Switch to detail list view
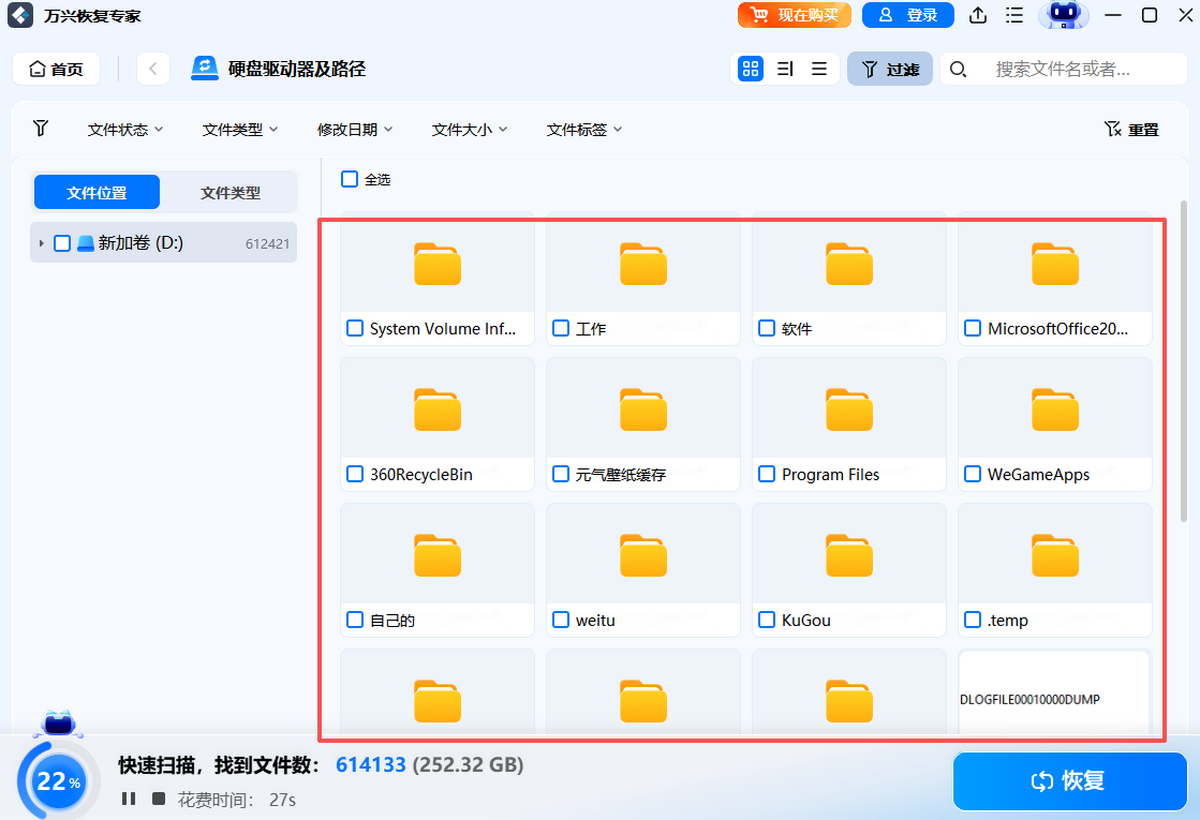 785,69
